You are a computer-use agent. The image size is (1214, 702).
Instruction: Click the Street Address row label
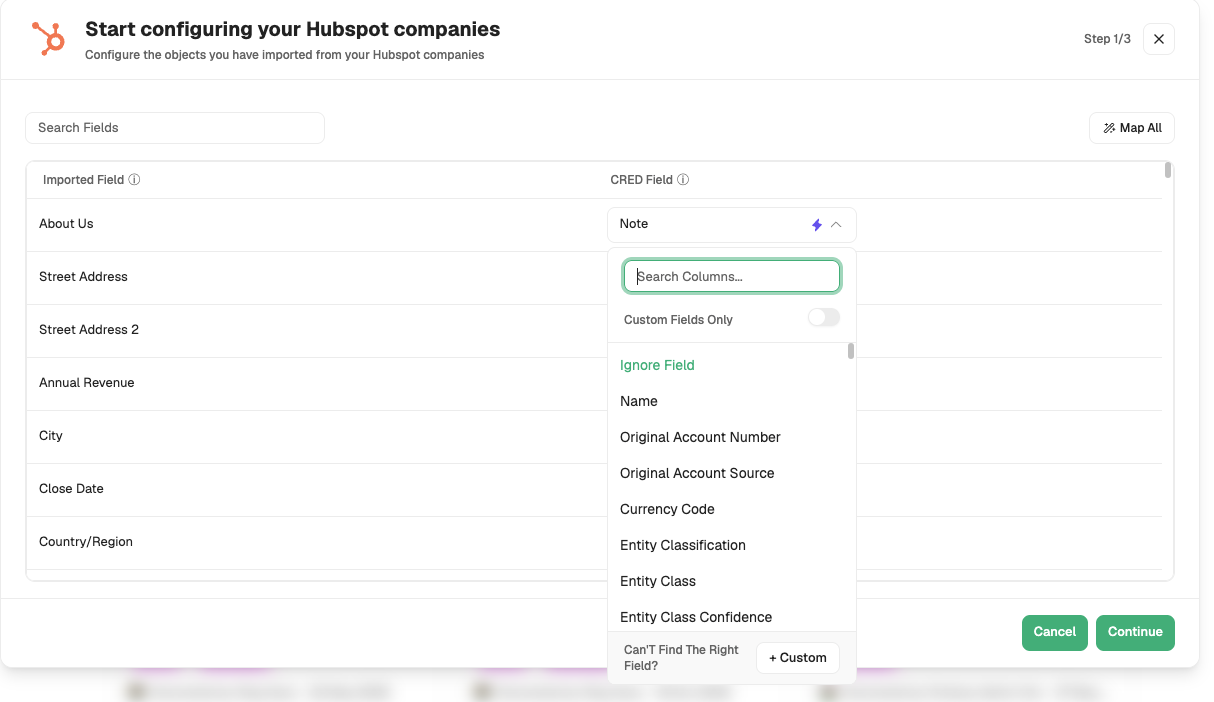click(x=83, y=277)
